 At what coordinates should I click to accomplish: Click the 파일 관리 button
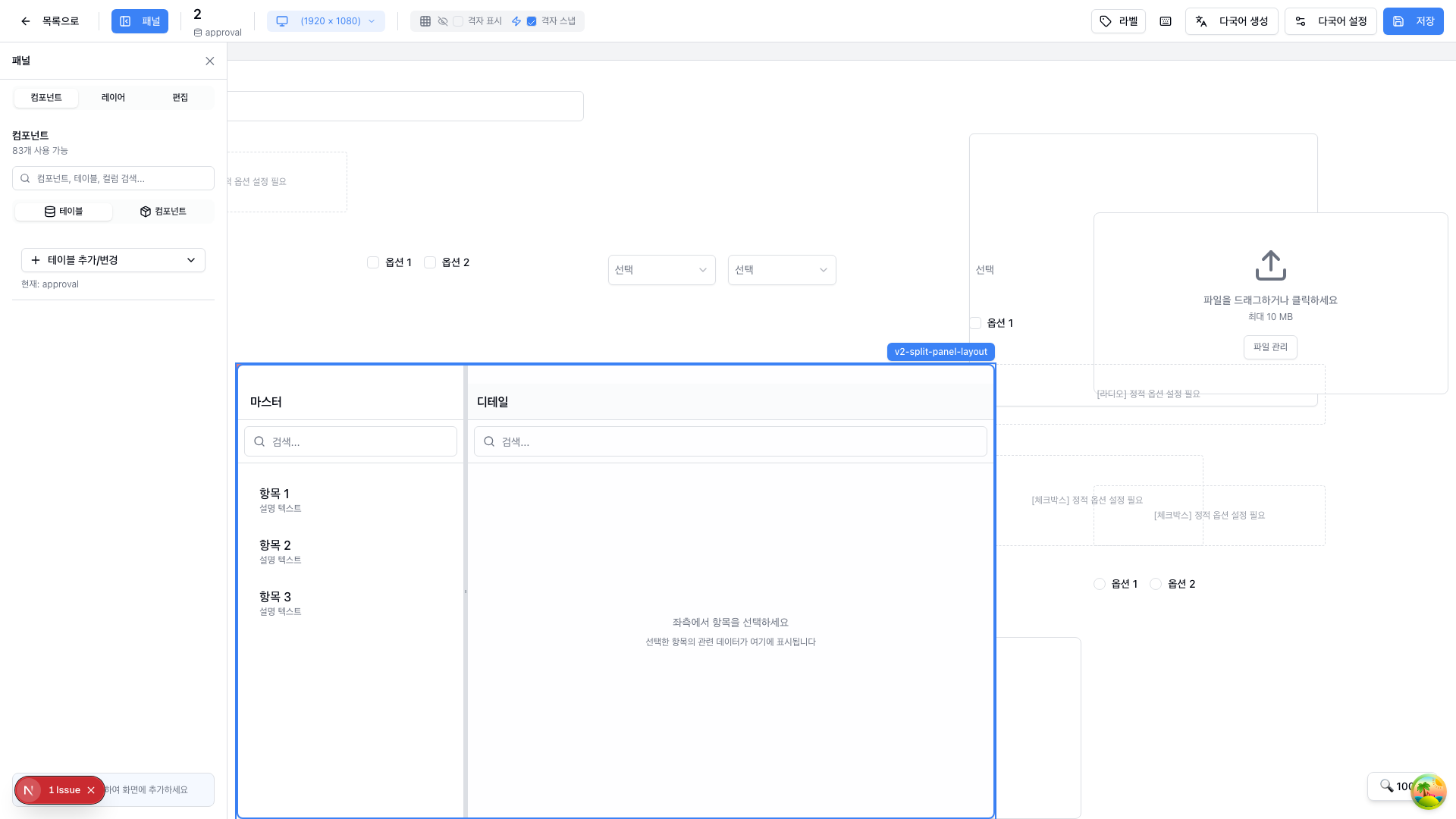[x=1270, y=347]
